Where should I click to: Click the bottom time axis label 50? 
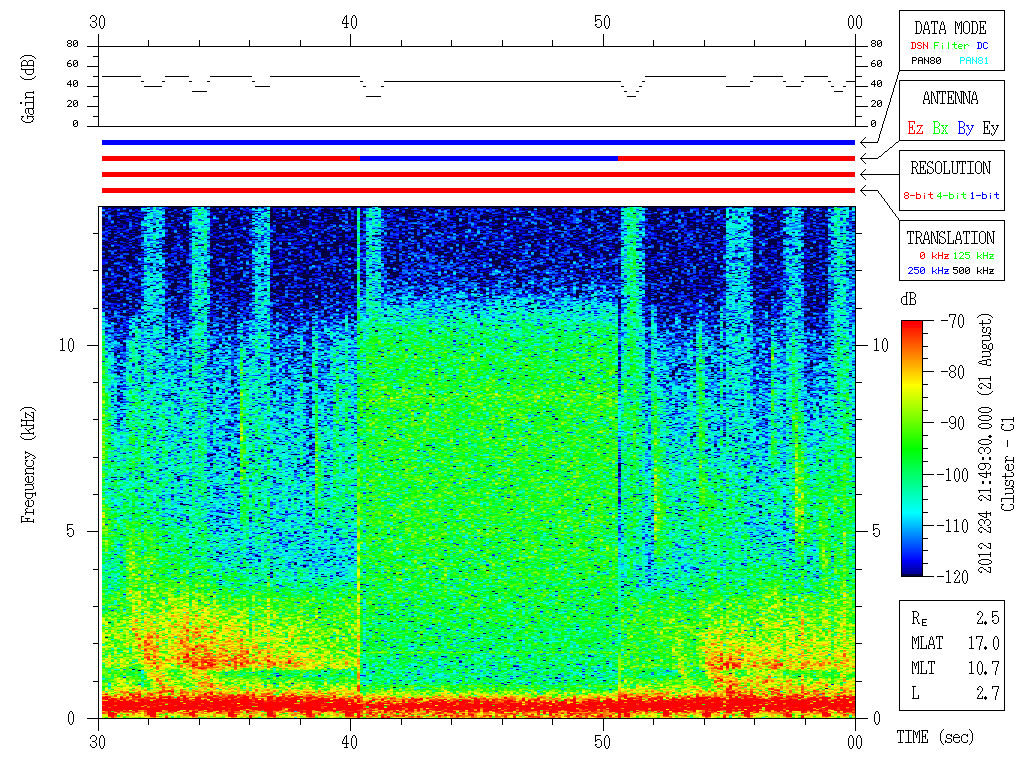tap(602, 742)
